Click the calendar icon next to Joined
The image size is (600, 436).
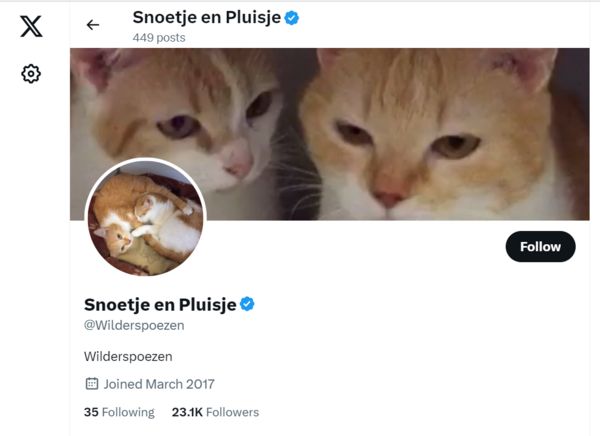click(91, 383)
